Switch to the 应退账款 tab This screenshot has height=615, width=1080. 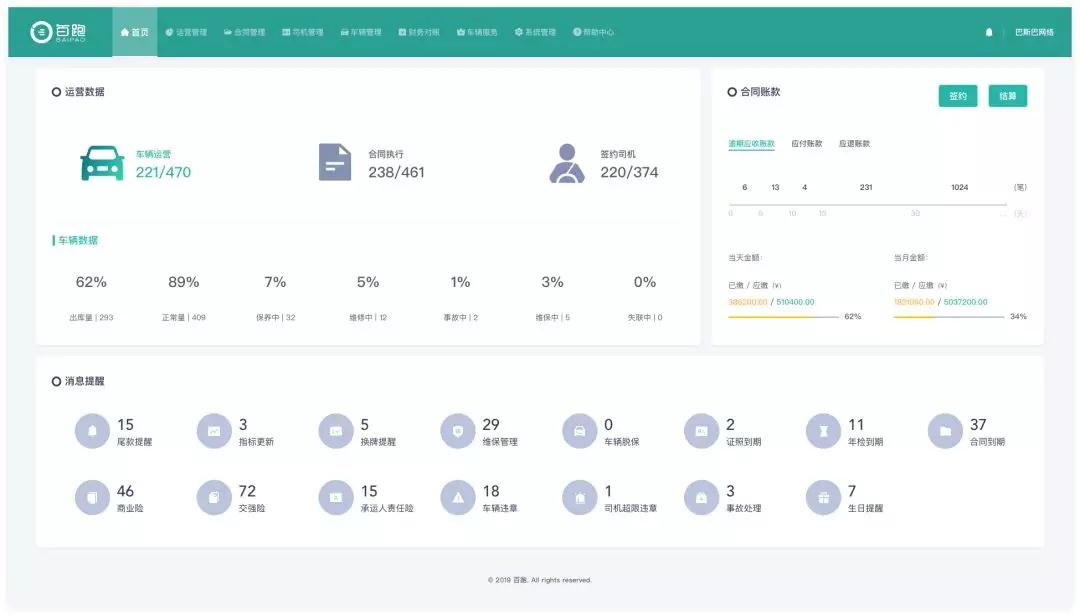click(x=854, y=144)
